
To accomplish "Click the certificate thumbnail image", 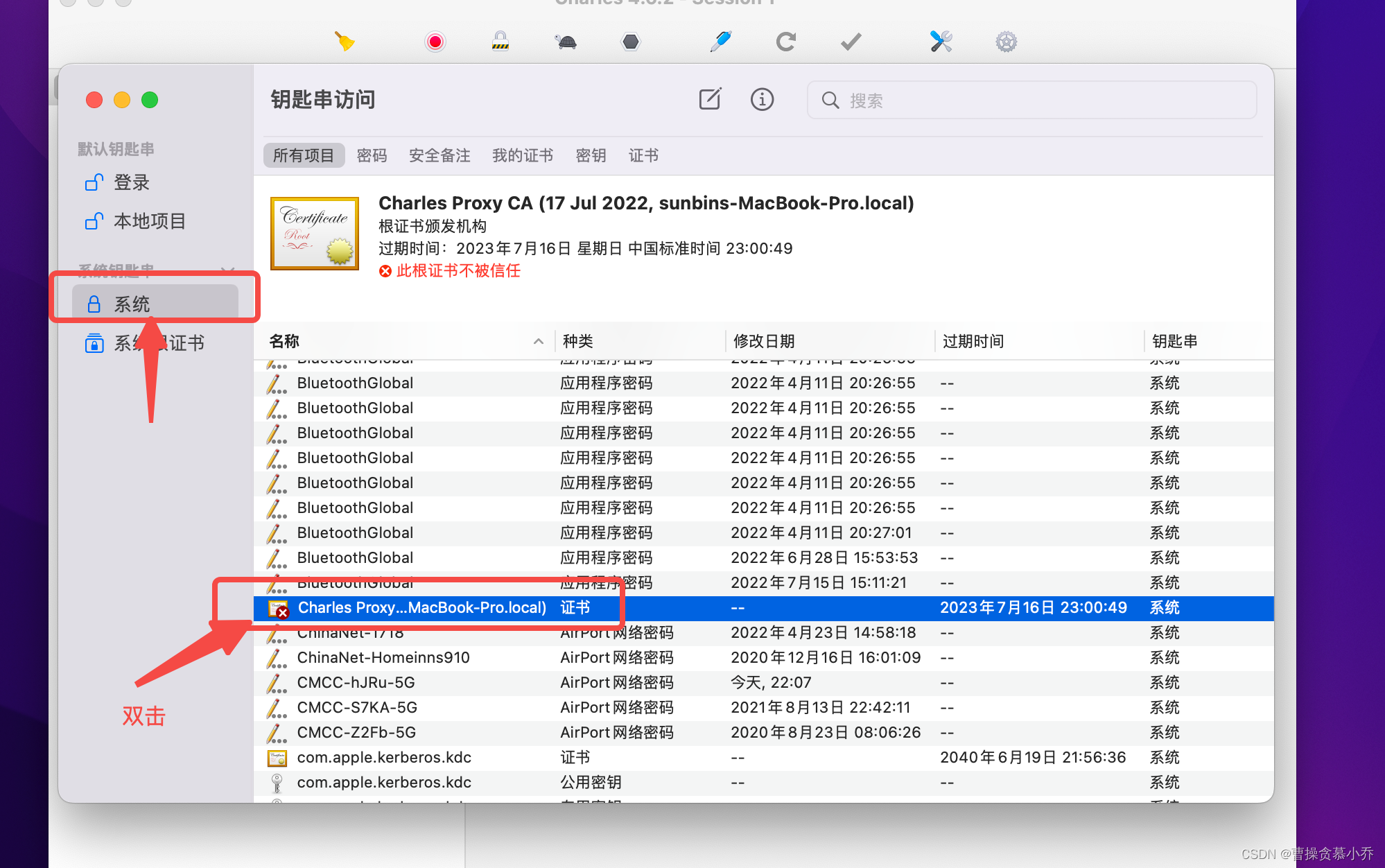I will click(x=315, y=234).
